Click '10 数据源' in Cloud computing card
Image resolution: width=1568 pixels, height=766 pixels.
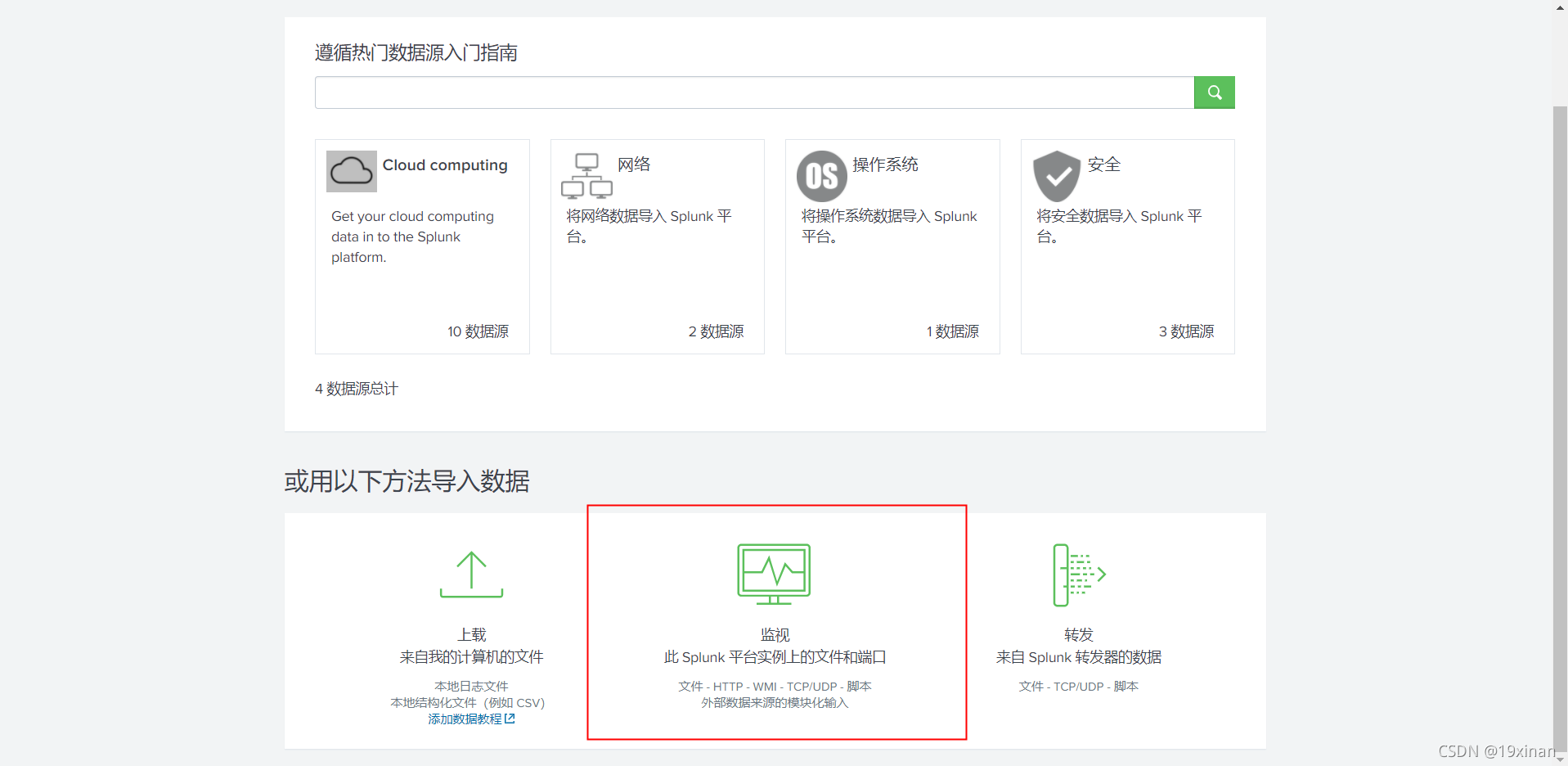[478, 331]
